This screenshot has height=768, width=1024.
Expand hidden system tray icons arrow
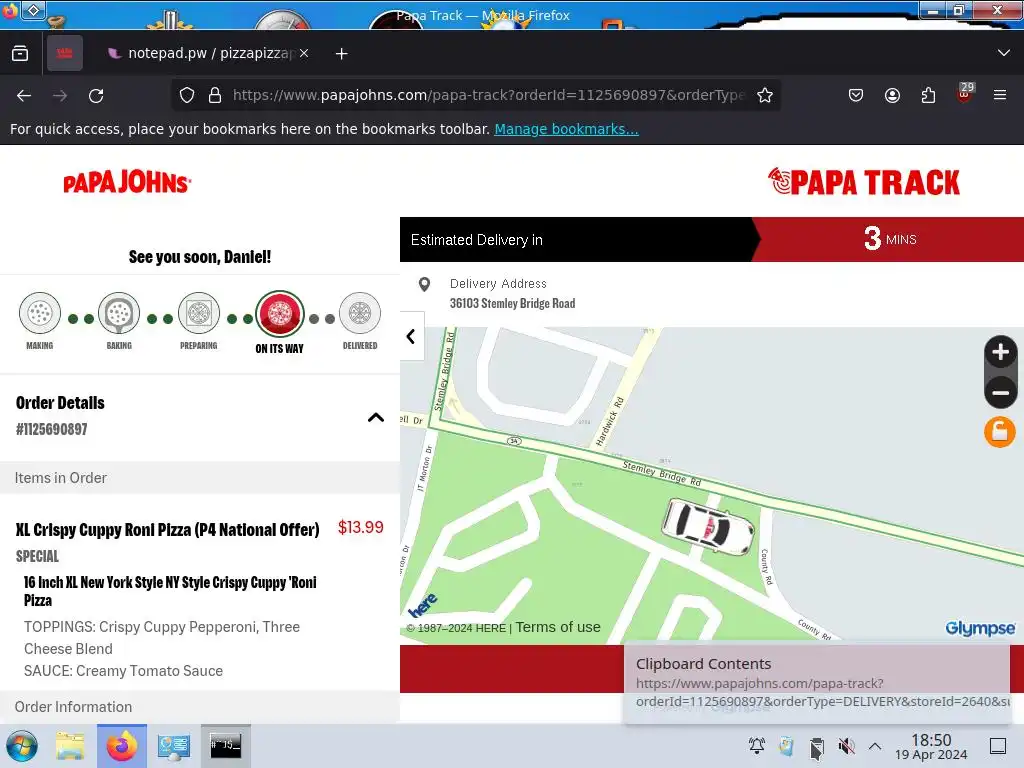coord(875,746)
